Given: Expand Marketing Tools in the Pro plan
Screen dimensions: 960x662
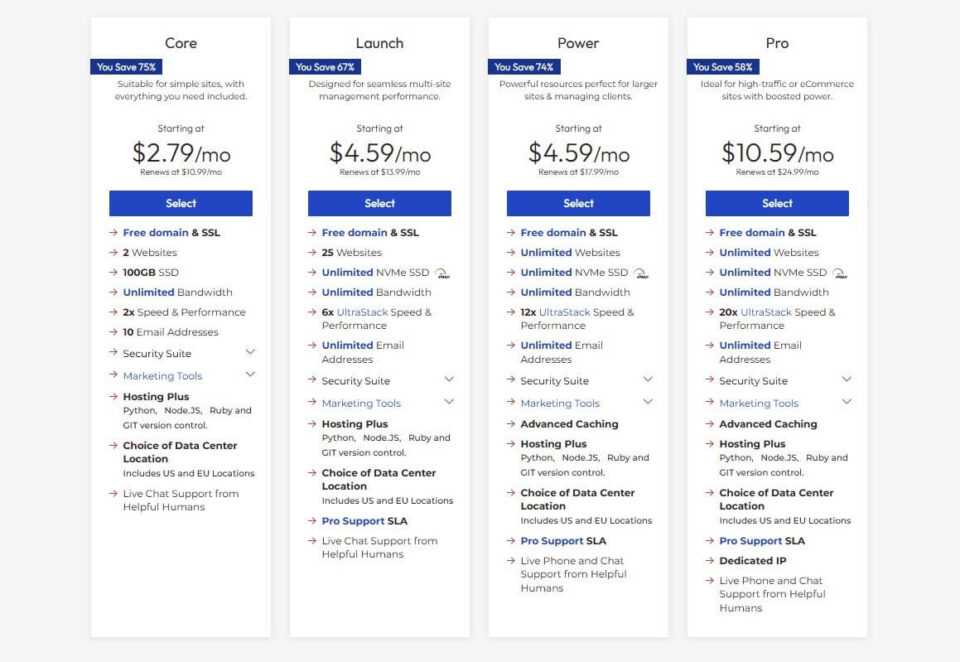Looking at the screenshot, I should (847, 402).
